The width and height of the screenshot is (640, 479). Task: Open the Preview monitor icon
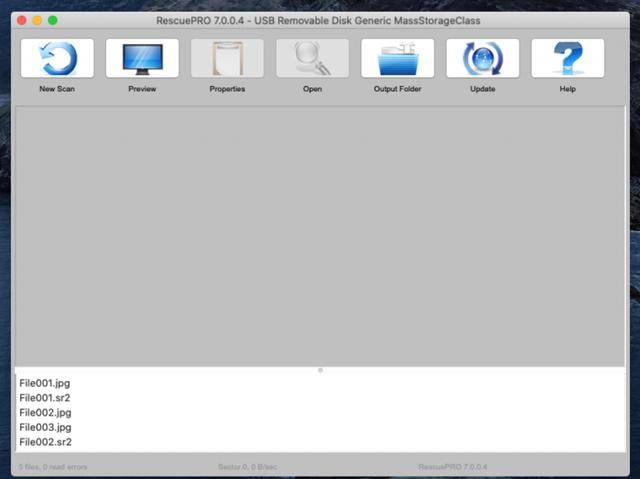pos(142,59)
